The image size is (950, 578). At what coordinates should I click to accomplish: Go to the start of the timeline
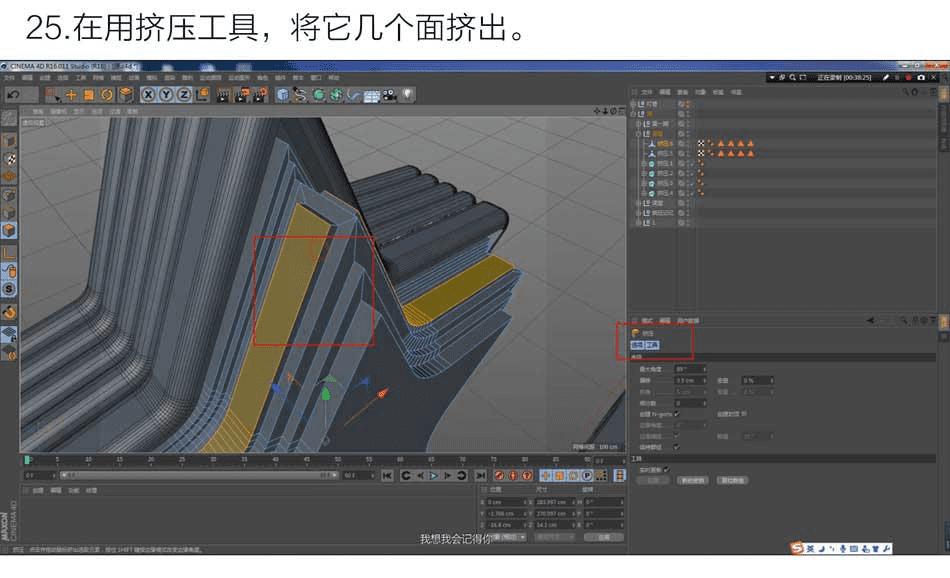[387, 476]
